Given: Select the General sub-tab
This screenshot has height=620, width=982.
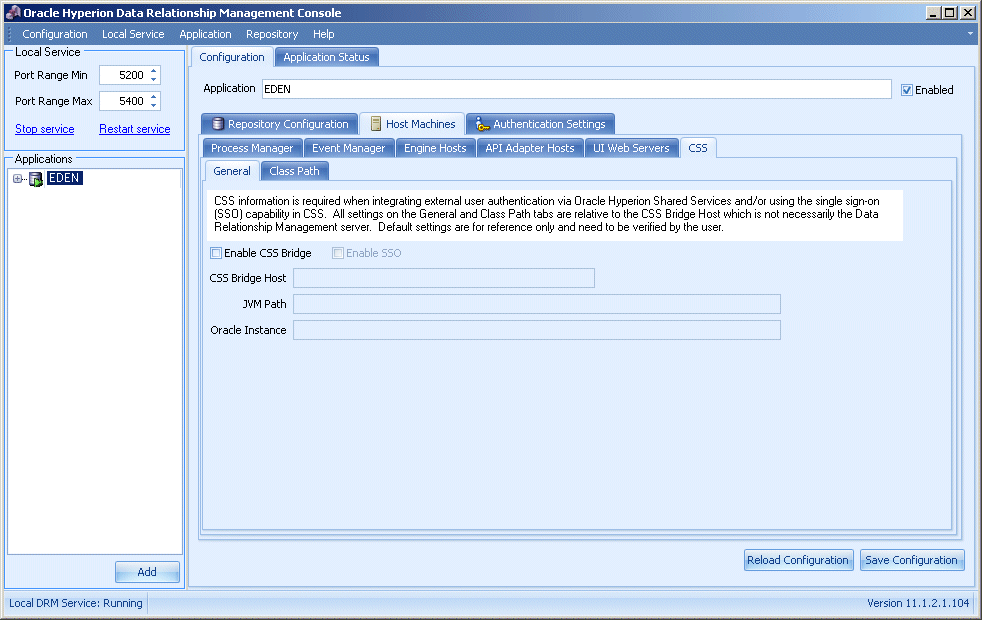Looking at the screenshot, I should coord(232,171).
